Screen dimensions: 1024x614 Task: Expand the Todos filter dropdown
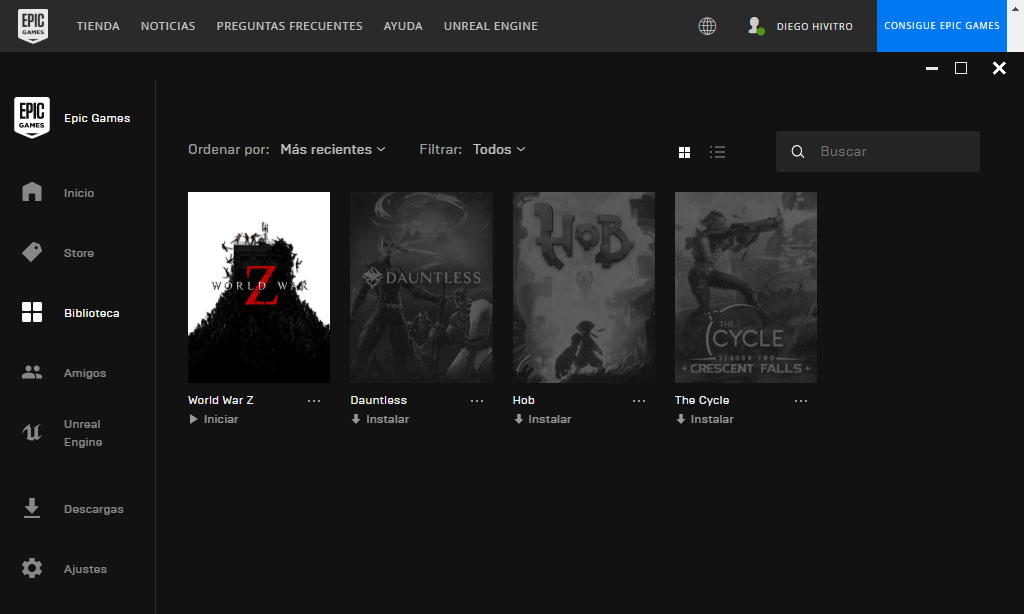[x=498, y=148]
